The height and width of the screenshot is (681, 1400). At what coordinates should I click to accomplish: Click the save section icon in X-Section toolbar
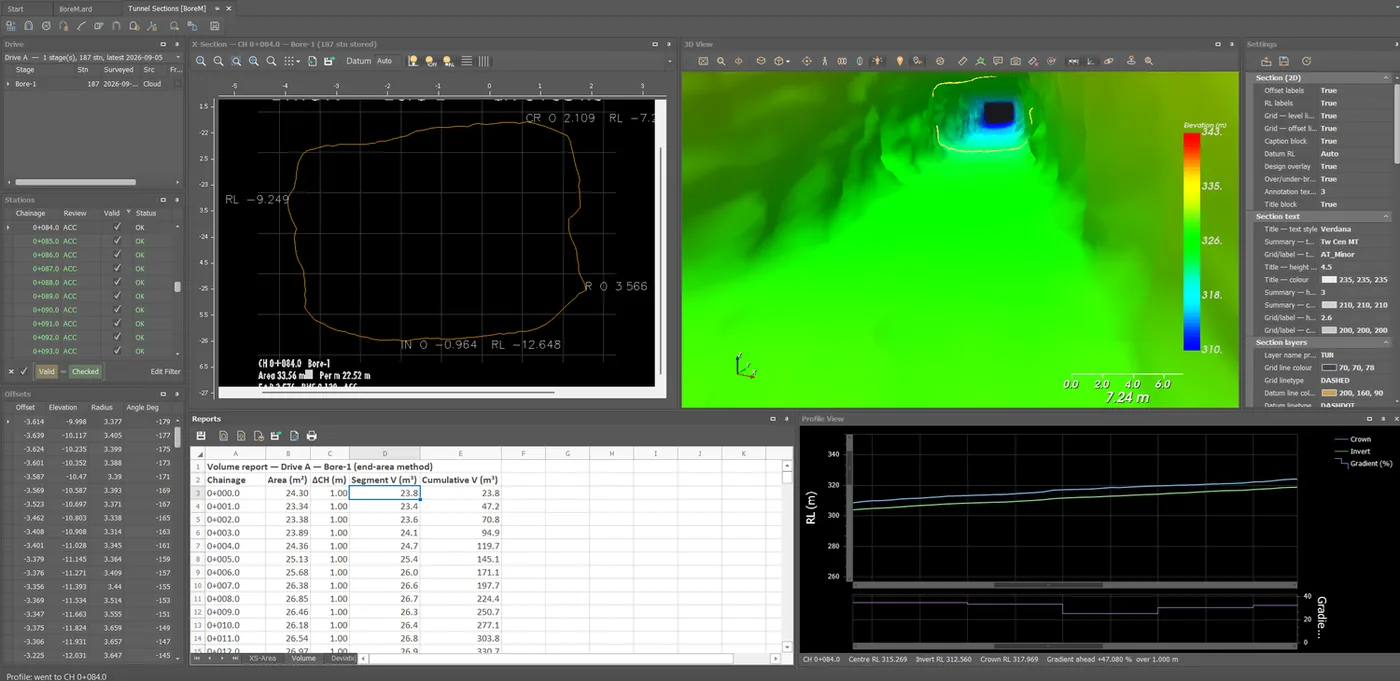(x=328, y=61)
